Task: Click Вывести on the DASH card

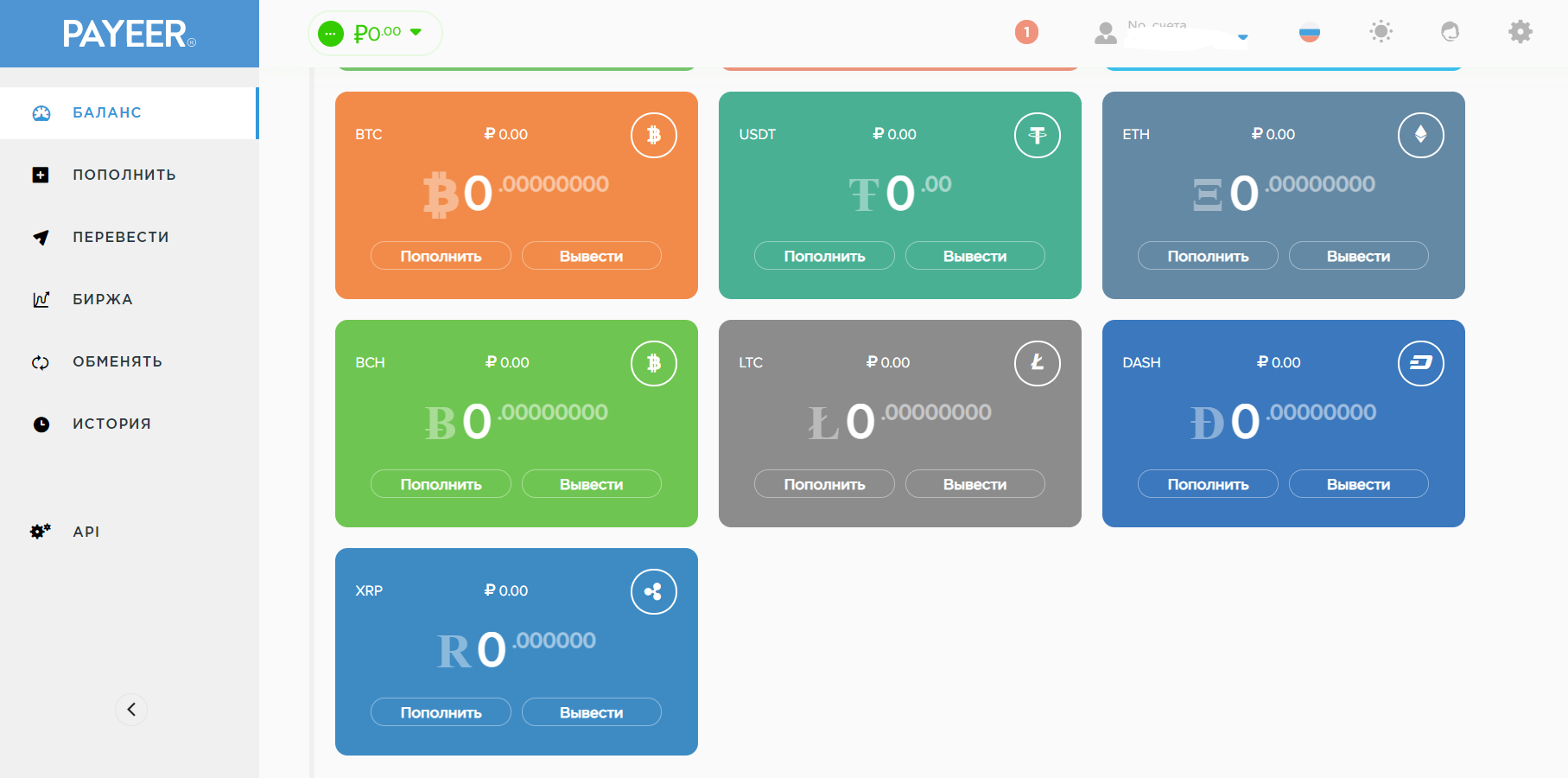Action: 1359,484
